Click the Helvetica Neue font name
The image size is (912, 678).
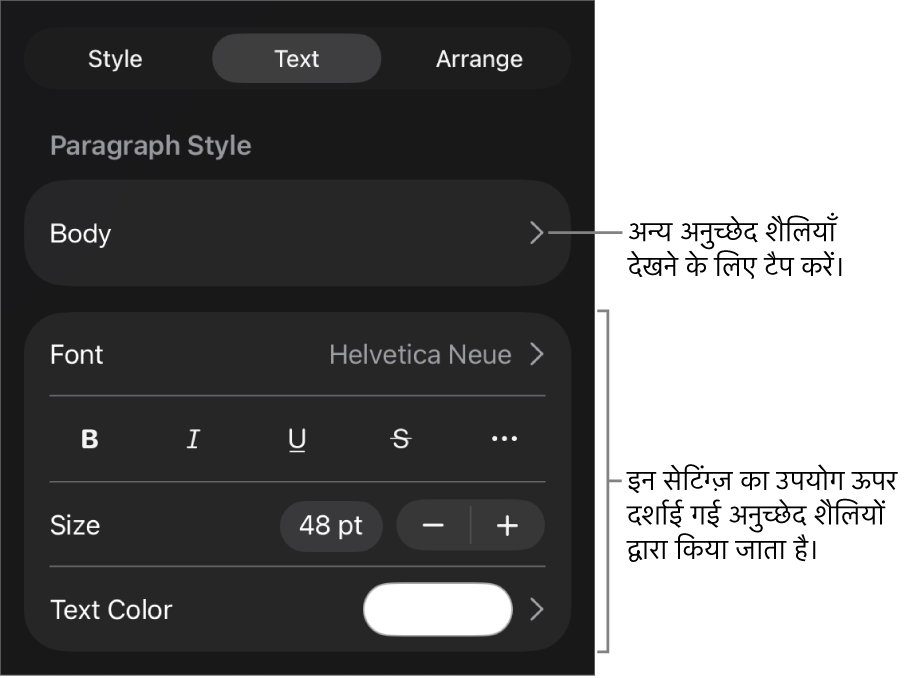(x=420, y=355)
